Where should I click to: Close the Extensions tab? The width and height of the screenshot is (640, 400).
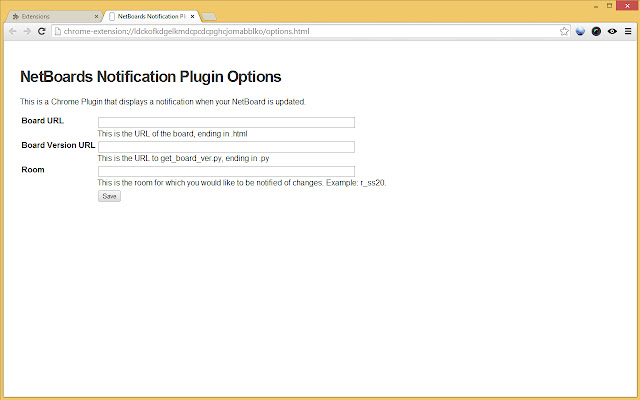[96, 17]
